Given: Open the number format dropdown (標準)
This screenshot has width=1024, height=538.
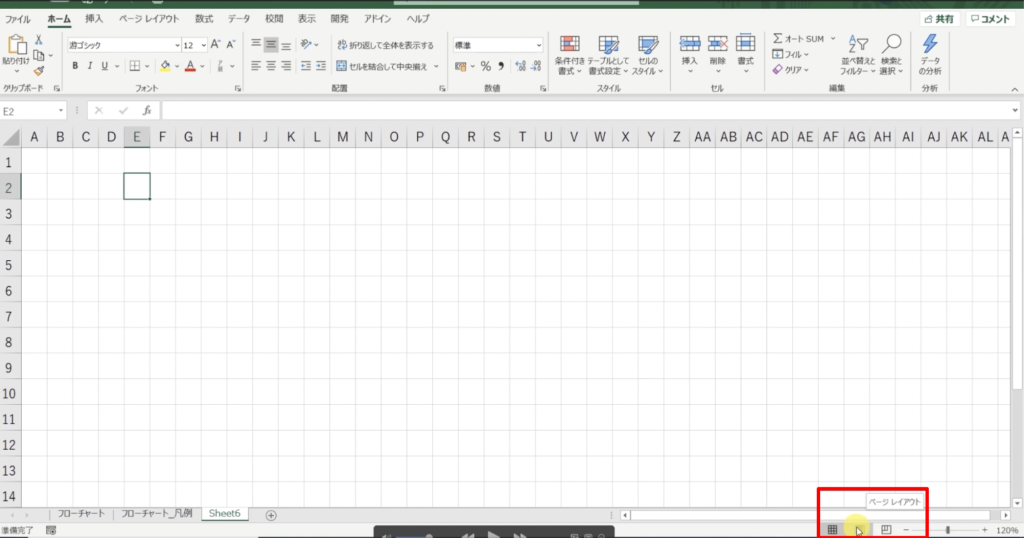Looking at the screenshot, I should (x=497, y=45).
